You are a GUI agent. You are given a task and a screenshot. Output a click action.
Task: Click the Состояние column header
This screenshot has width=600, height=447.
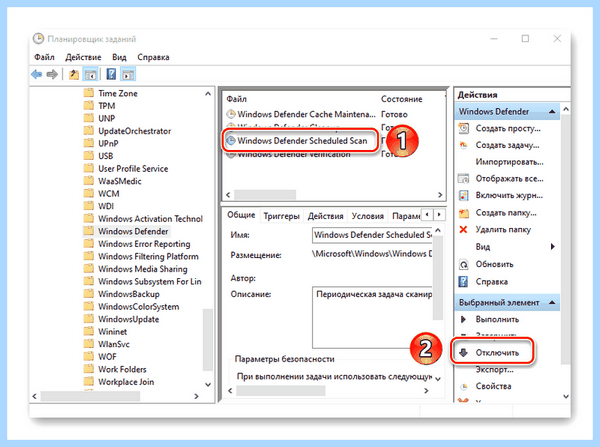(401, 99)
